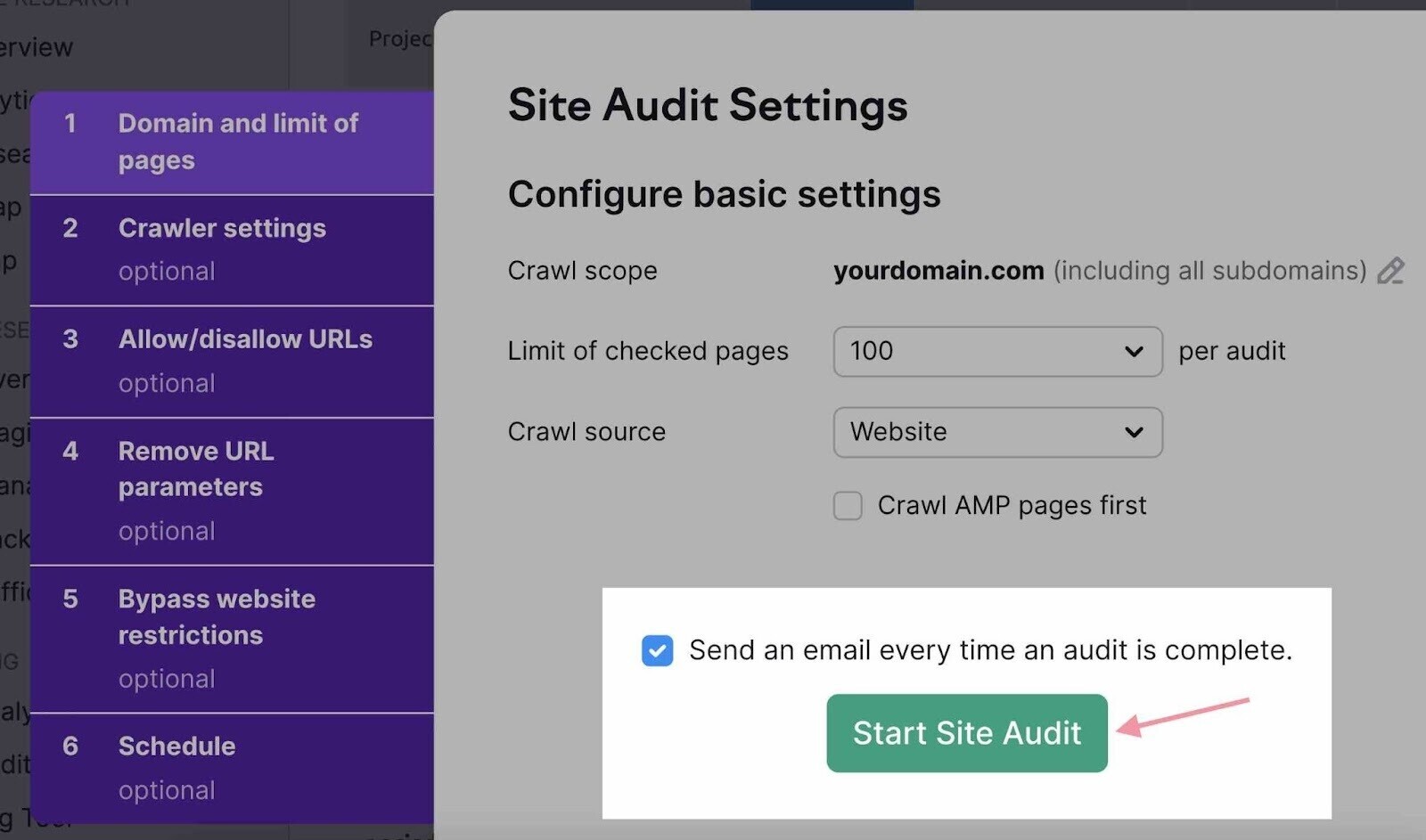
Task: Select Overview in the left navigation
Action: pyautogui.click(x=36, y=47)
